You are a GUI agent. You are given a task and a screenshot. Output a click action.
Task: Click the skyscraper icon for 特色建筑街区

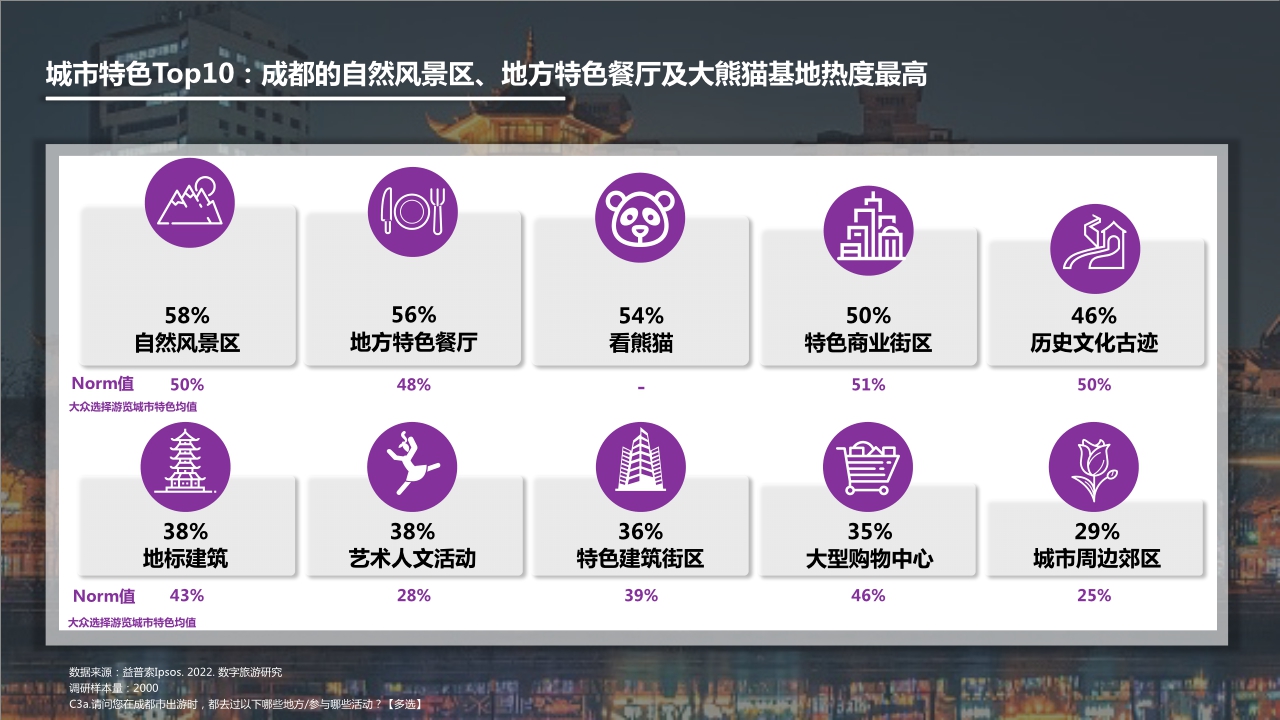(642, 466)
